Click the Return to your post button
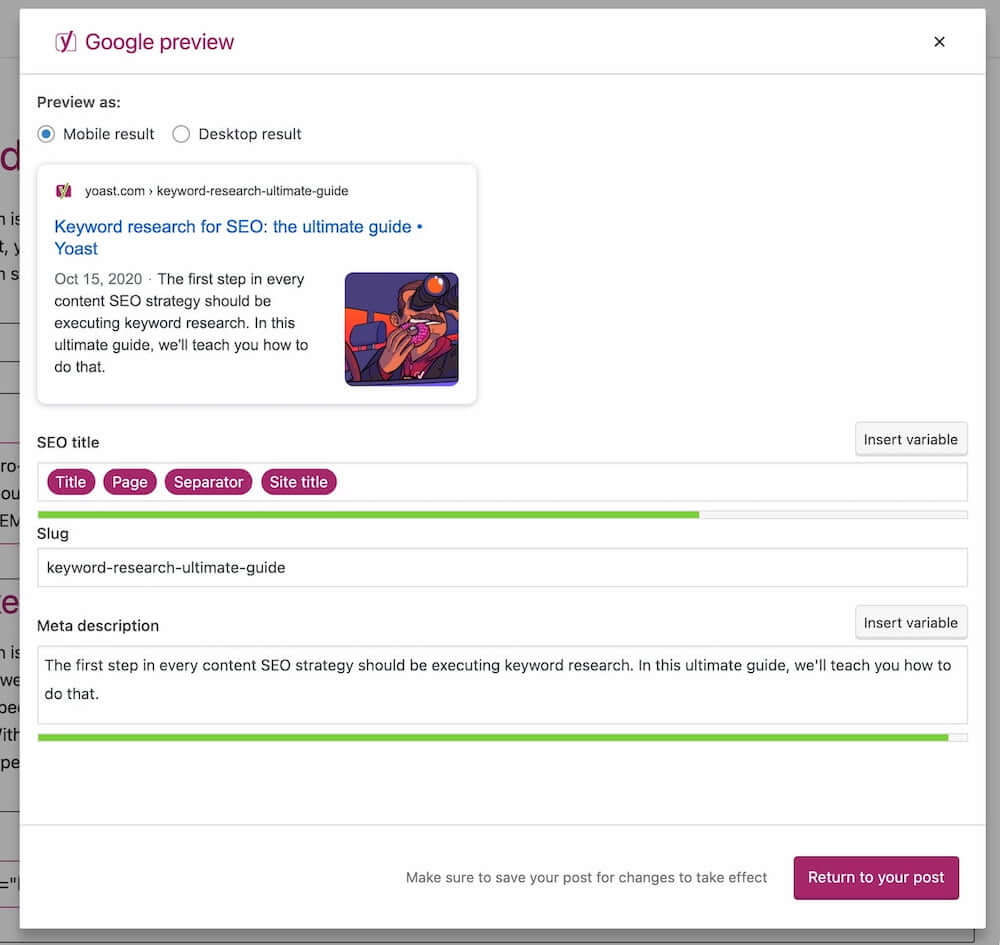1000x945 pixels. click(x=876, y=877)
